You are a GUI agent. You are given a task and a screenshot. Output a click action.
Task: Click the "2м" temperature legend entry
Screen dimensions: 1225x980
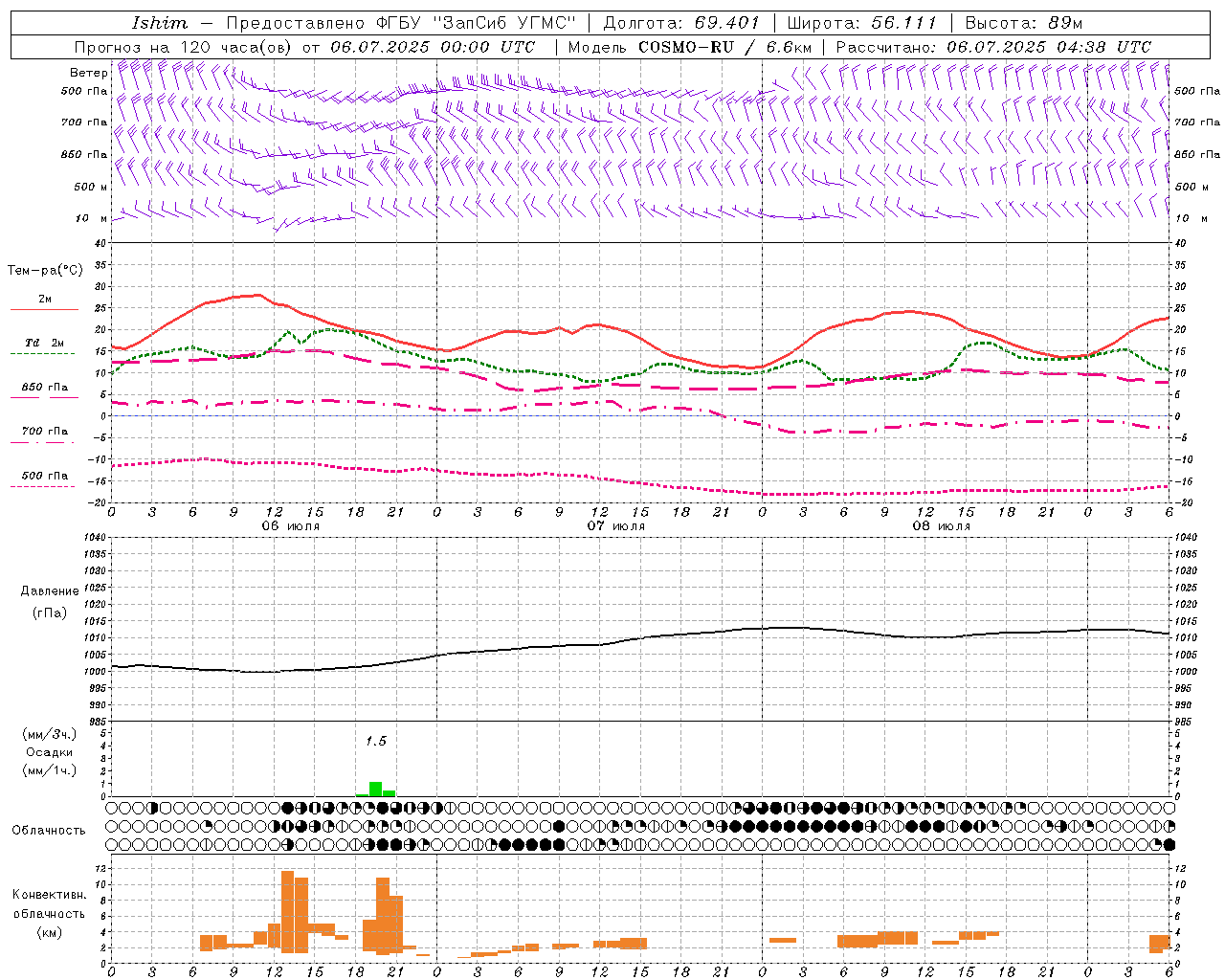[45, 300]
